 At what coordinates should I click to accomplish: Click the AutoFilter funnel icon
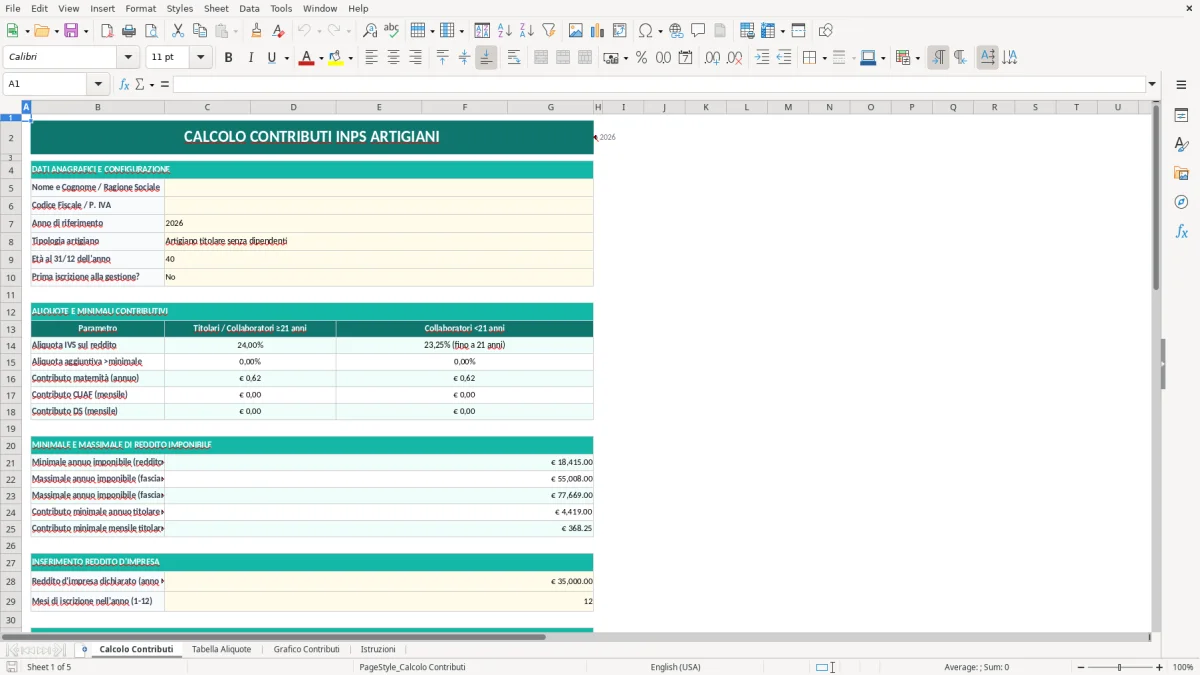549,31
